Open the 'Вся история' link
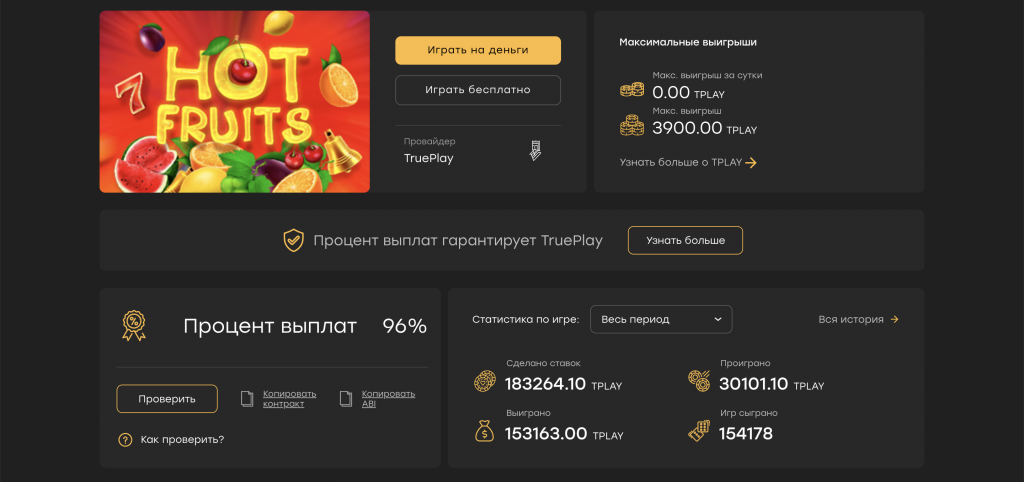This screenshot has height=482, width=1024. (858, 319)
